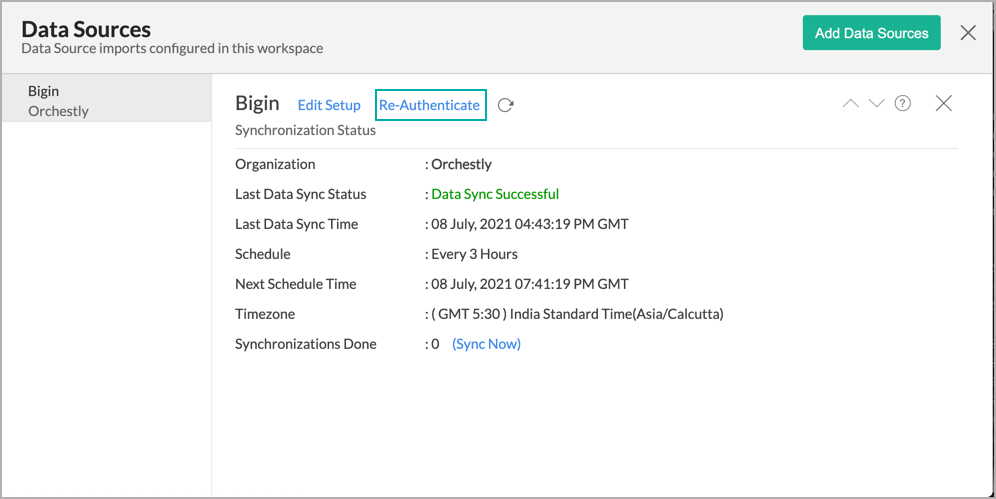Click the Synchronization Status subtitle
Viewport: 996px width, 499px height.
pyautogui.click(x=306, y=130)
